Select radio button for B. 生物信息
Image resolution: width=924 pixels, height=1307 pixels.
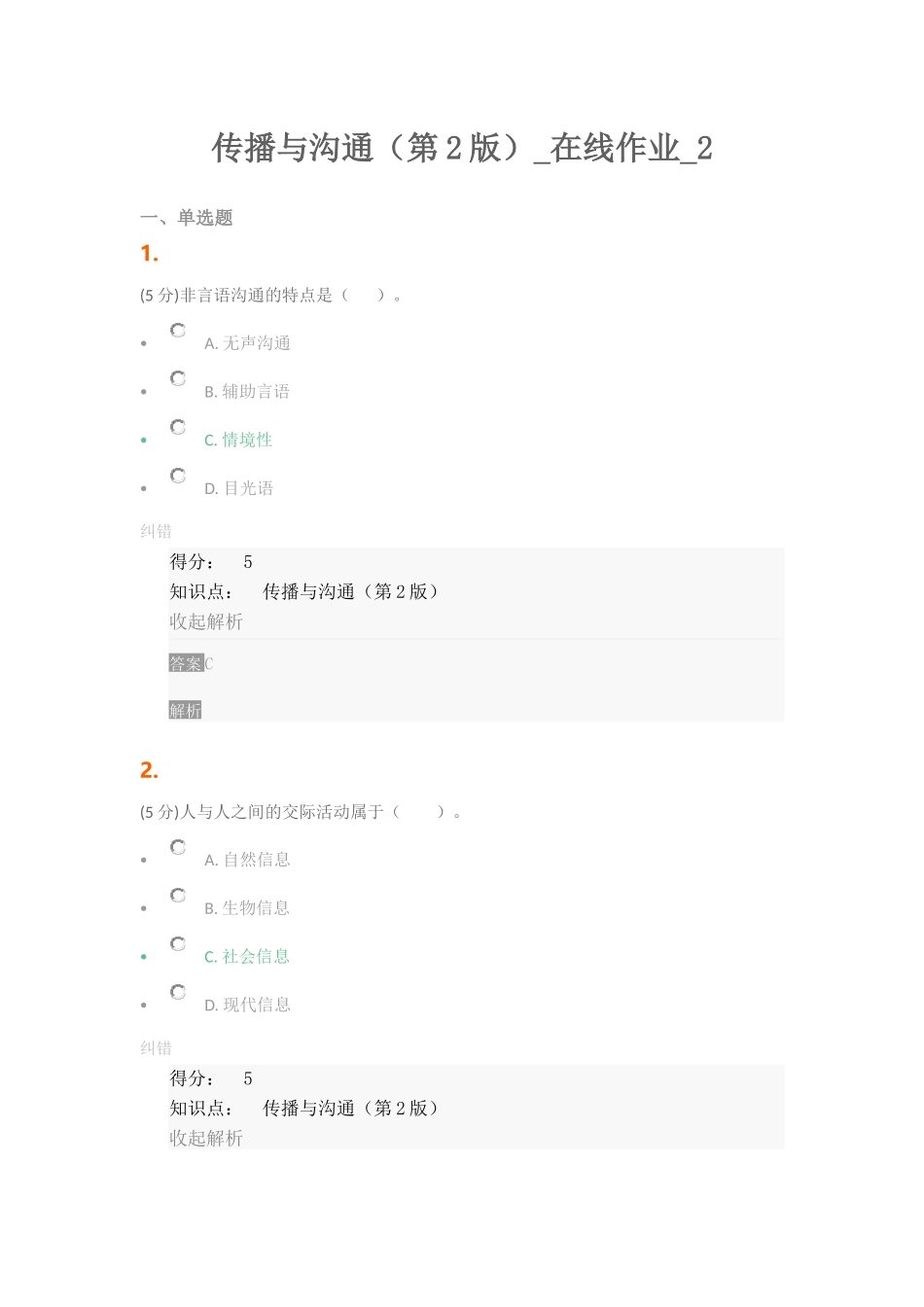pos(178,895)
